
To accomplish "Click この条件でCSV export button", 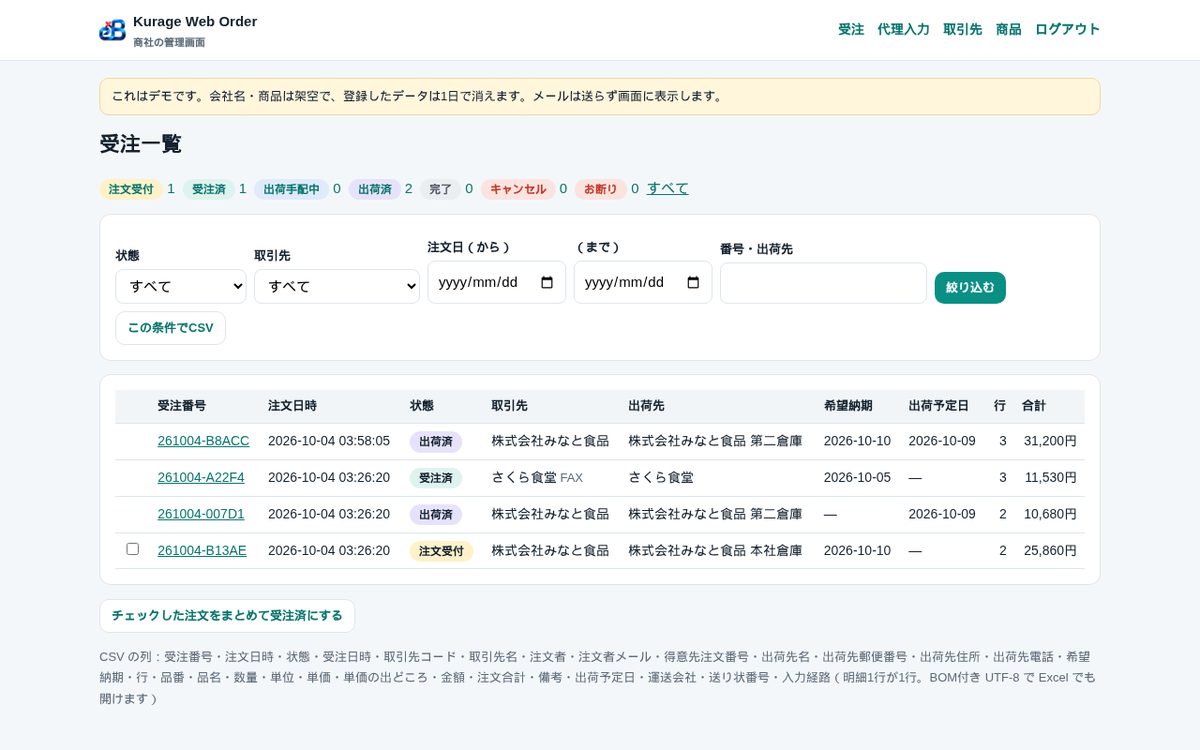I will [170, 328].
